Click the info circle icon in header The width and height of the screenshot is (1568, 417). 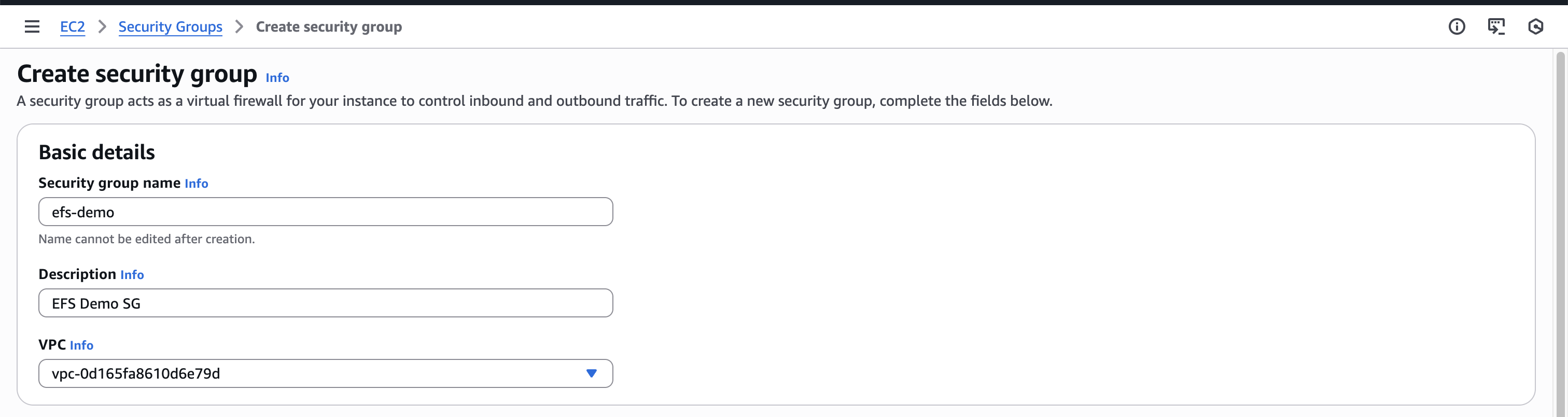[1456, 27]
